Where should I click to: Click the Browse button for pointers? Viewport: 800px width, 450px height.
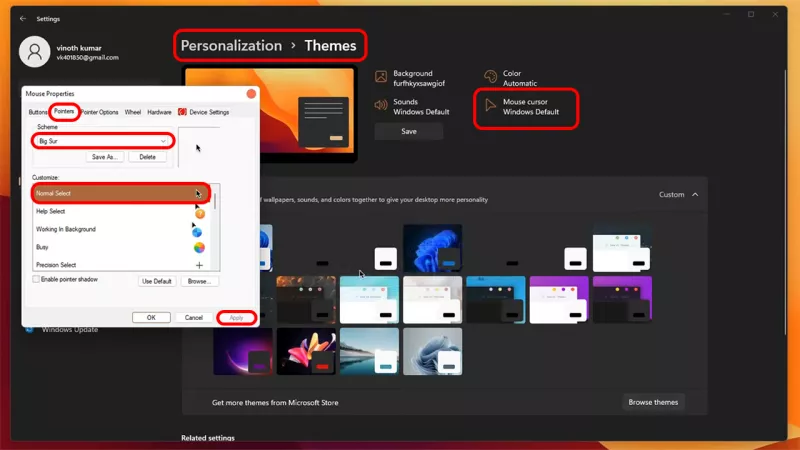(199, 281)
